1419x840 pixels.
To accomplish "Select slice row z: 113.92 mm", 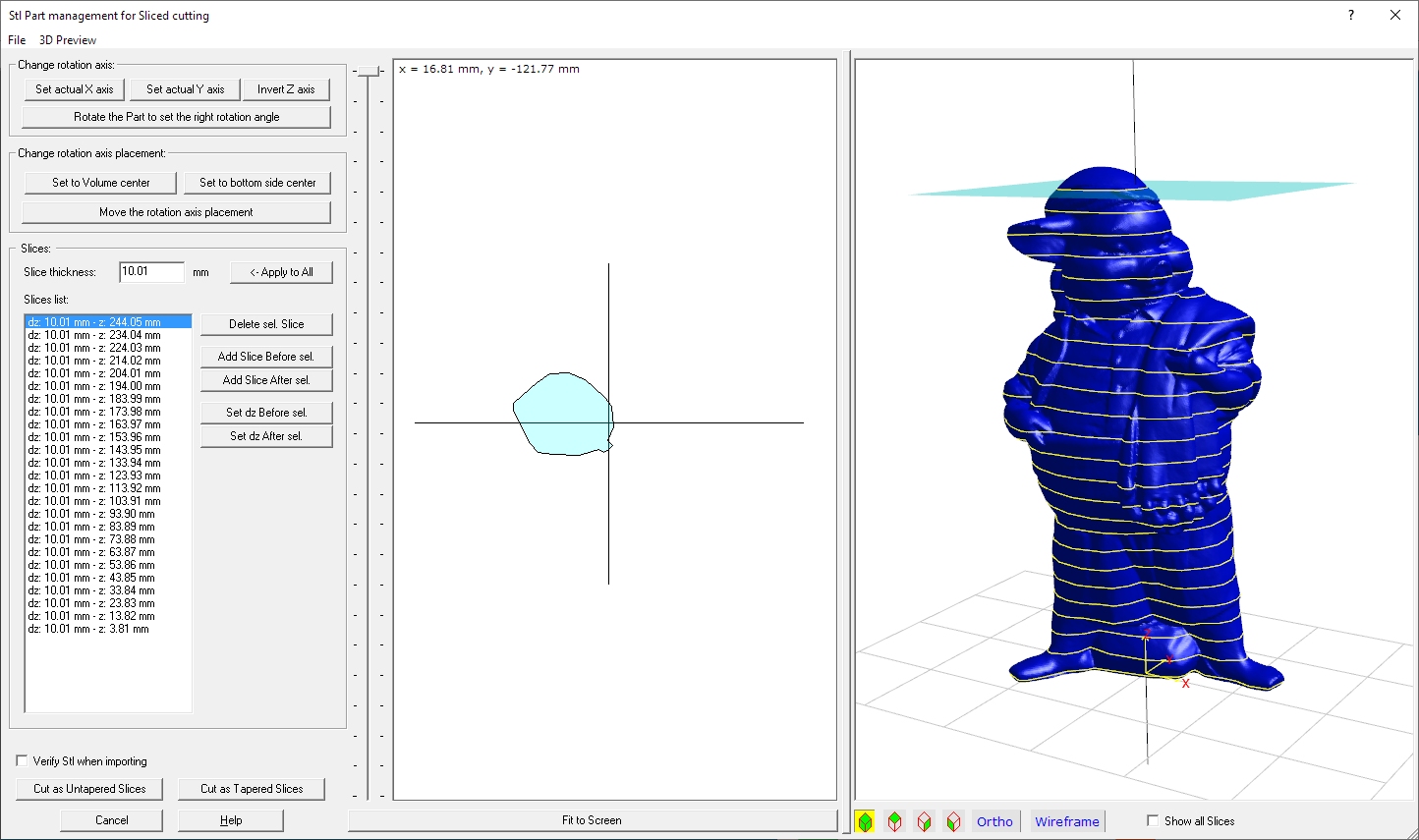I will coord(108,488).
